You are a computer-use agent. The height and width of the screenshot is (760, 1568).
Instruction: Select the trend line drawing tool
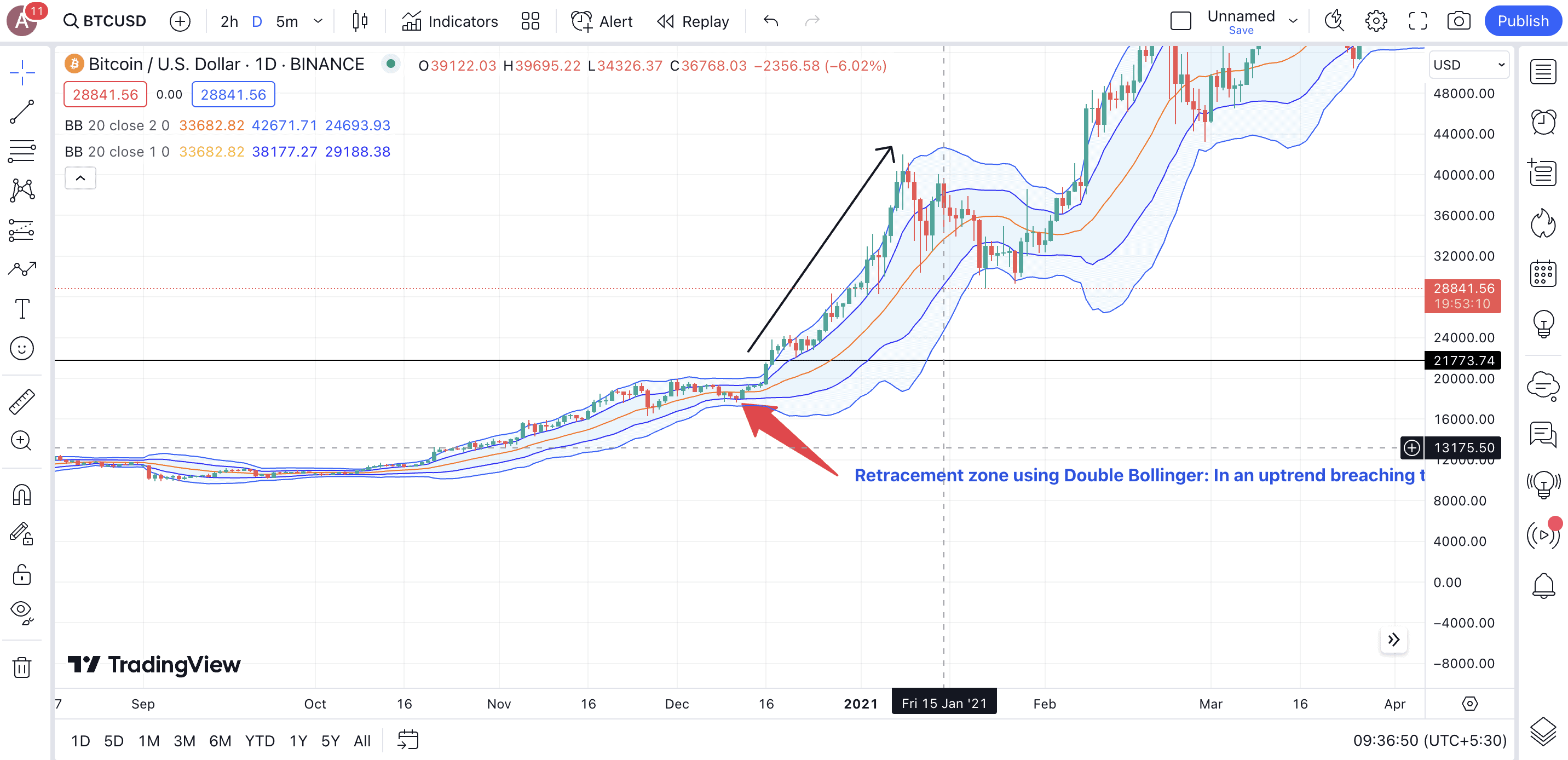click(x=22, y=112)
